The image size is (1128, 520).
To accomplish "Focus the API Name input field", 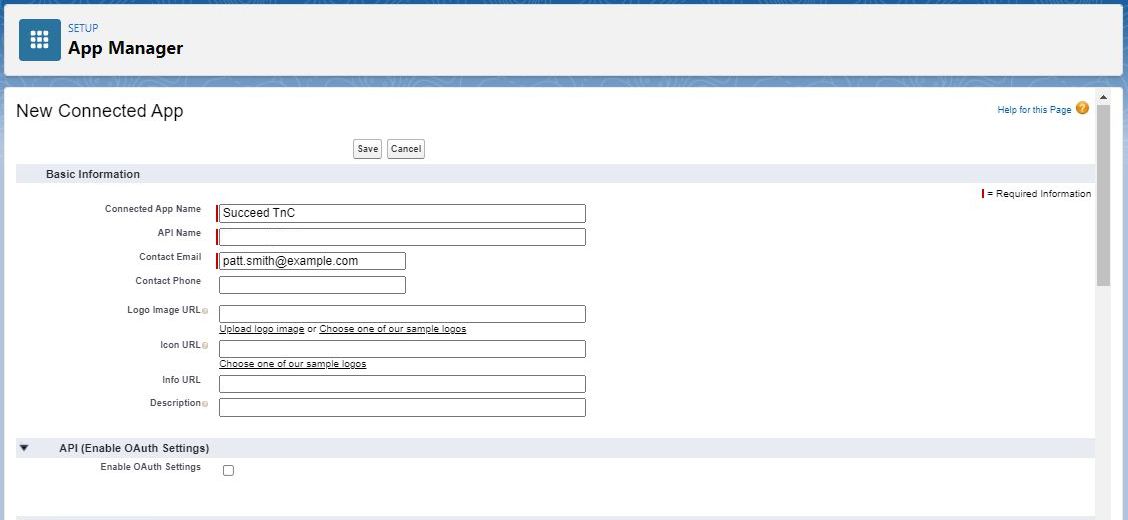I will [x=402, y=237].
